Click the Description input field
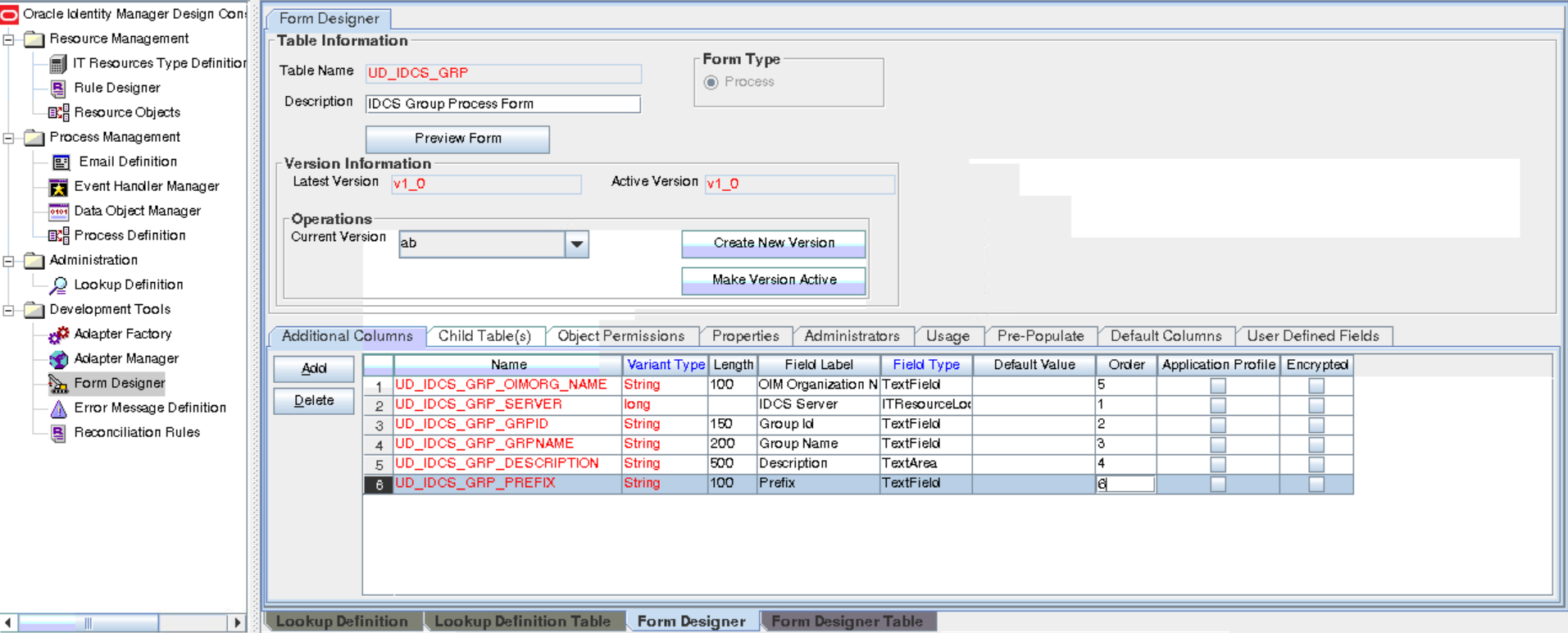Image resolution: width=1568 pixels, height=633 pixels. [502, 104]
